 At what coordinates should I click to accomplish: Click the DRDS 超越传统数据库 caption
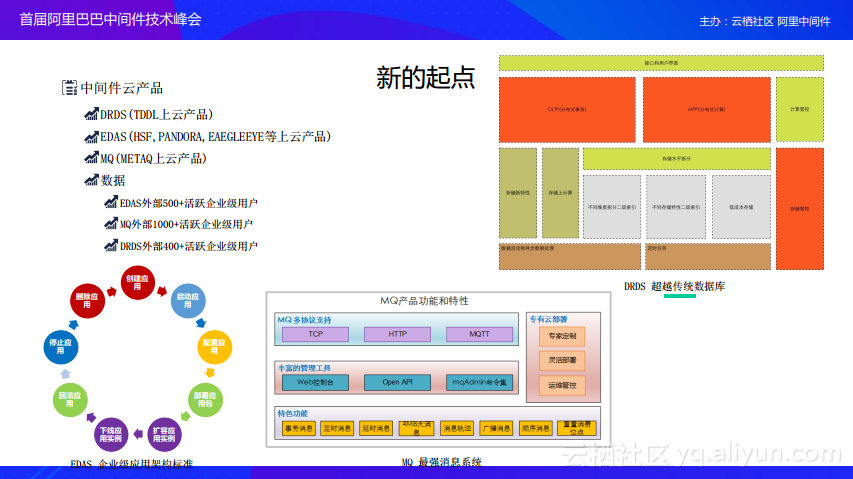[675, 287]
